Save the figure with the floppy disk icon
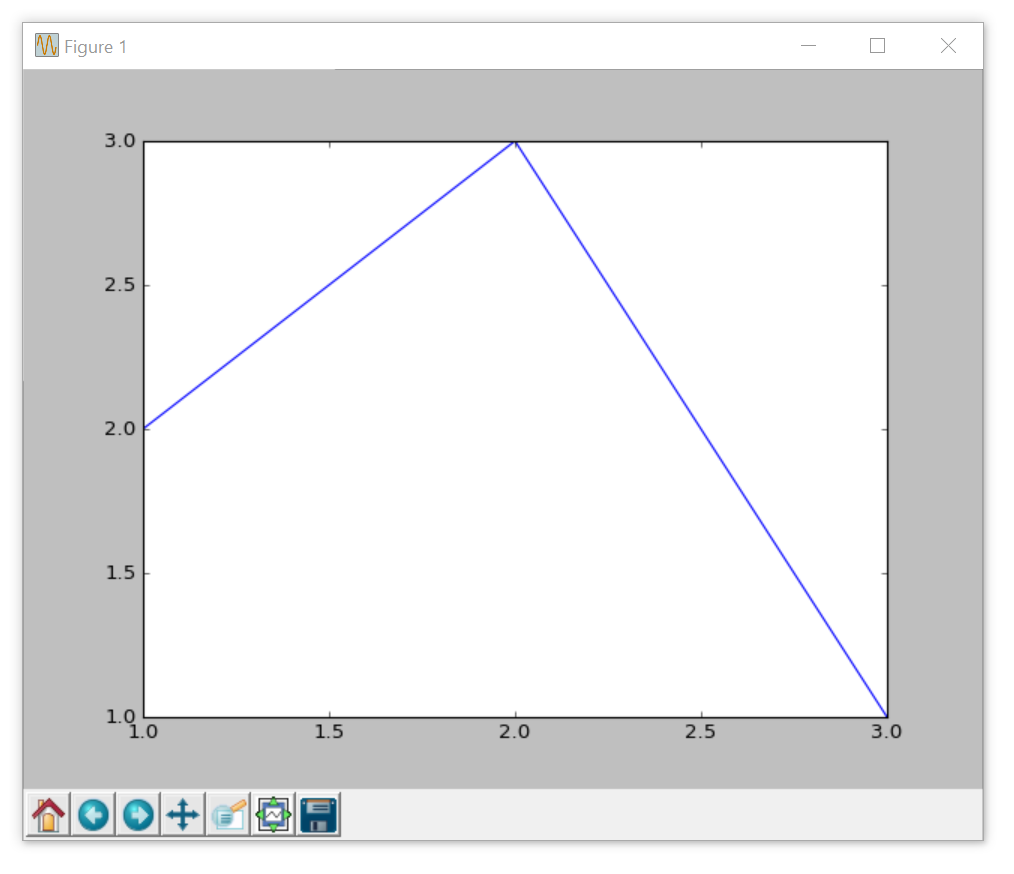The width and height of the screenshot is (1014, 874). coord(319,815)
